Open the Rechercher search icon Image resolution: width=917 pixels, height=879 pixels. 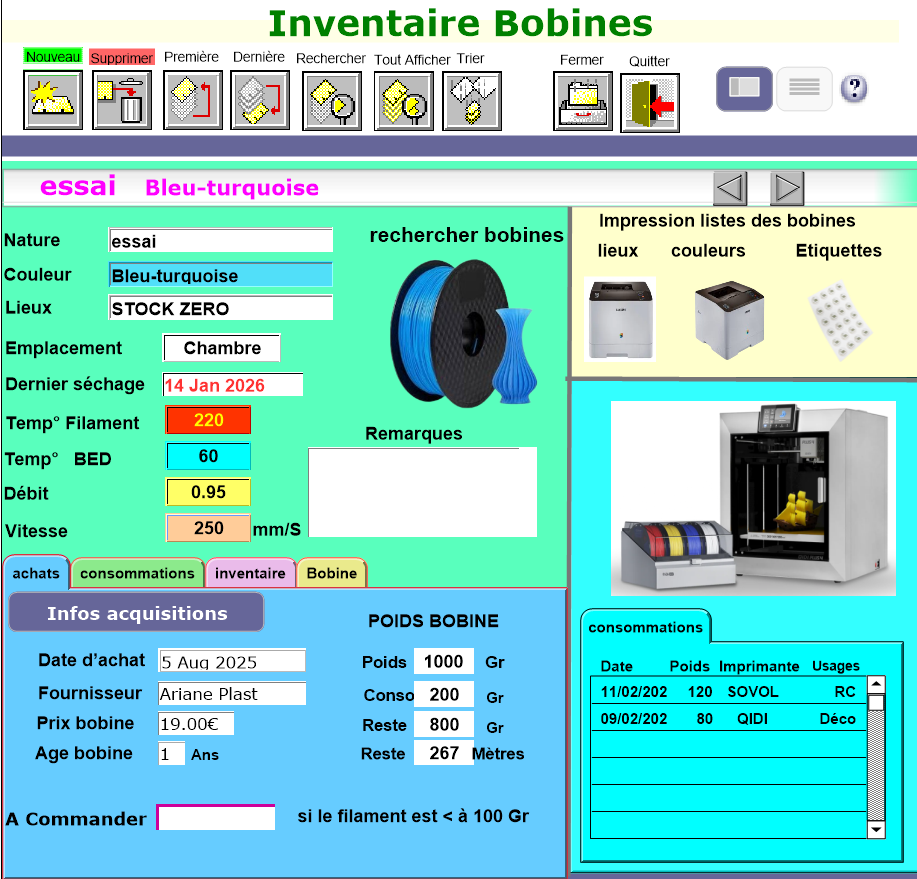pyautogui.click(x=332, y=101)
